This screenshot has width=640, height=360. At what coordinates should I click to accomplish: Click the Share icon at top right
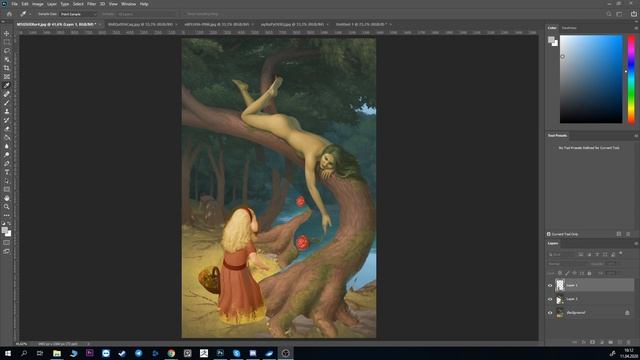point(633,14)
